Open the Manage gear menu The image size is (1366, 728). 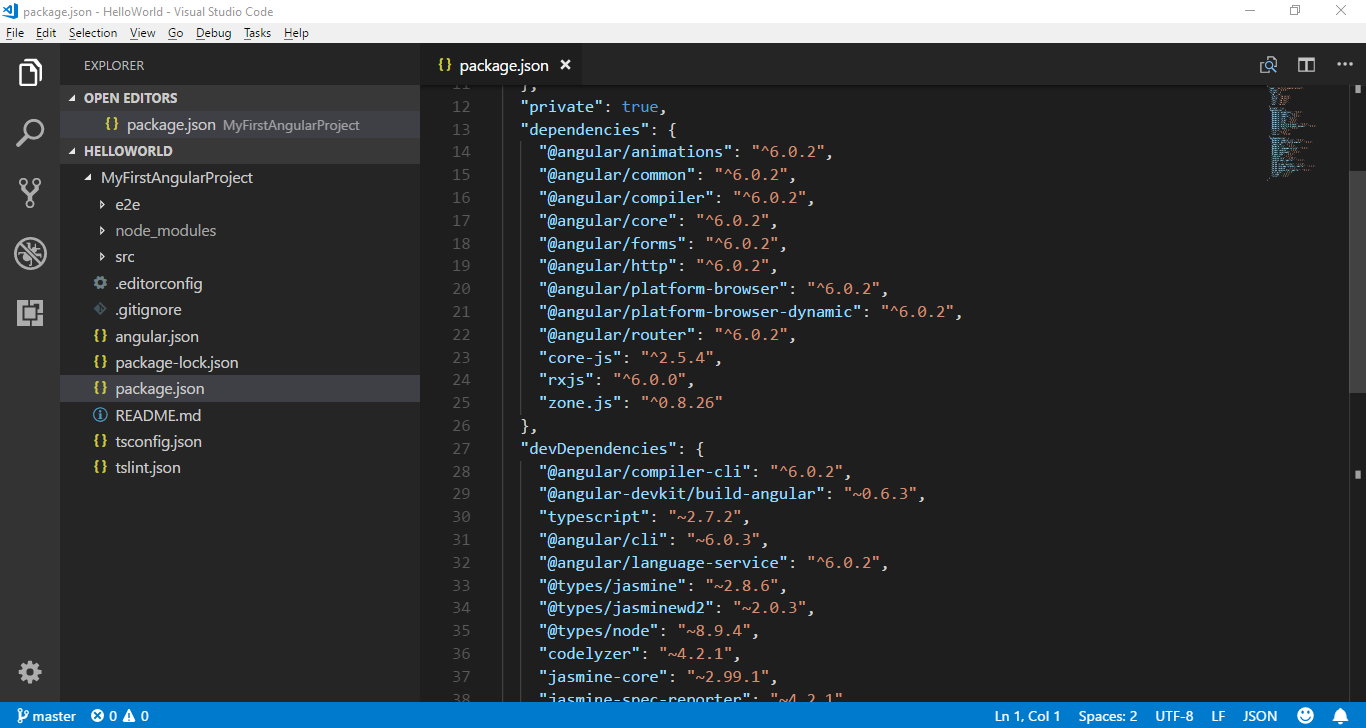(30, 672)
